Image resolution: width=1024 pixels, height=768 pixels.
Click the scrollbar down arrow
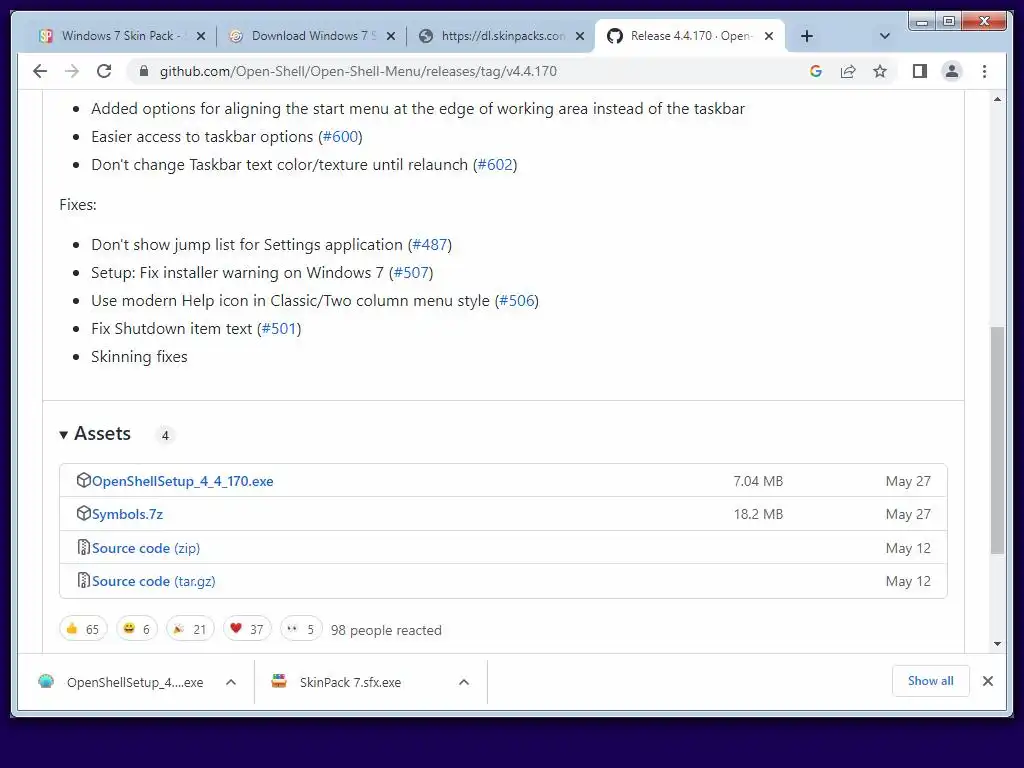[x=997, y=644]
